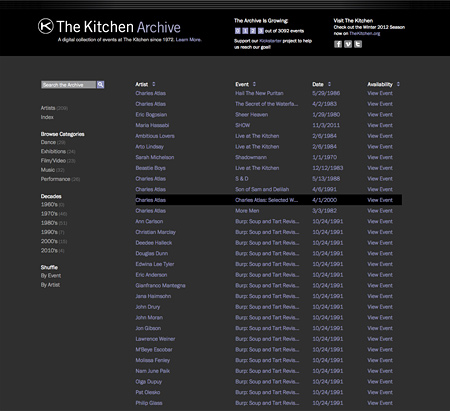Visit TheKitchen.org link
This screenshot has height=411, width=450.
click(365, 33)
